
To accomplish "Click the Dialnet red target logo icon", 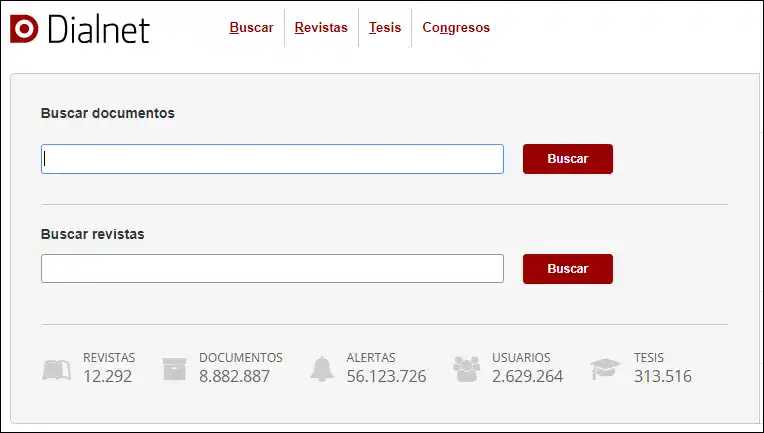I will tap(24, 29).
